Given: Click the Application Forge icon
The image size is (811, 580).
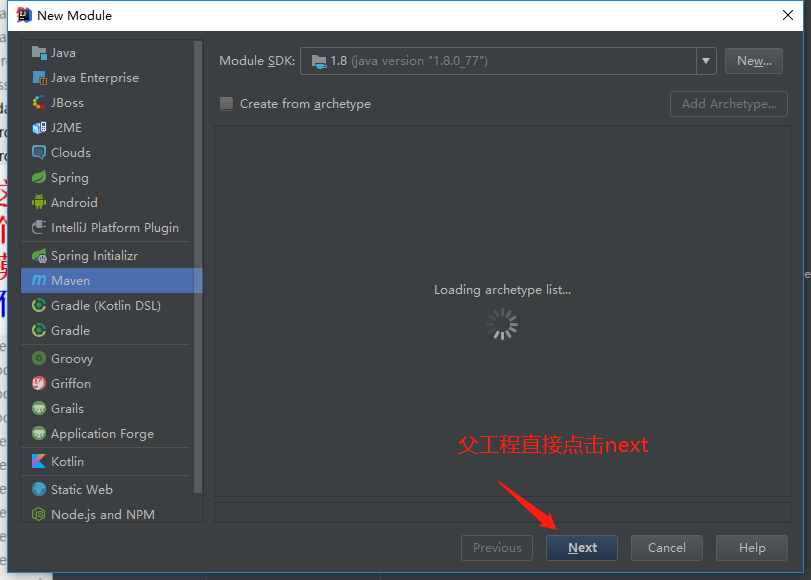Looking at the screenshot, I should tap(39, 433).
